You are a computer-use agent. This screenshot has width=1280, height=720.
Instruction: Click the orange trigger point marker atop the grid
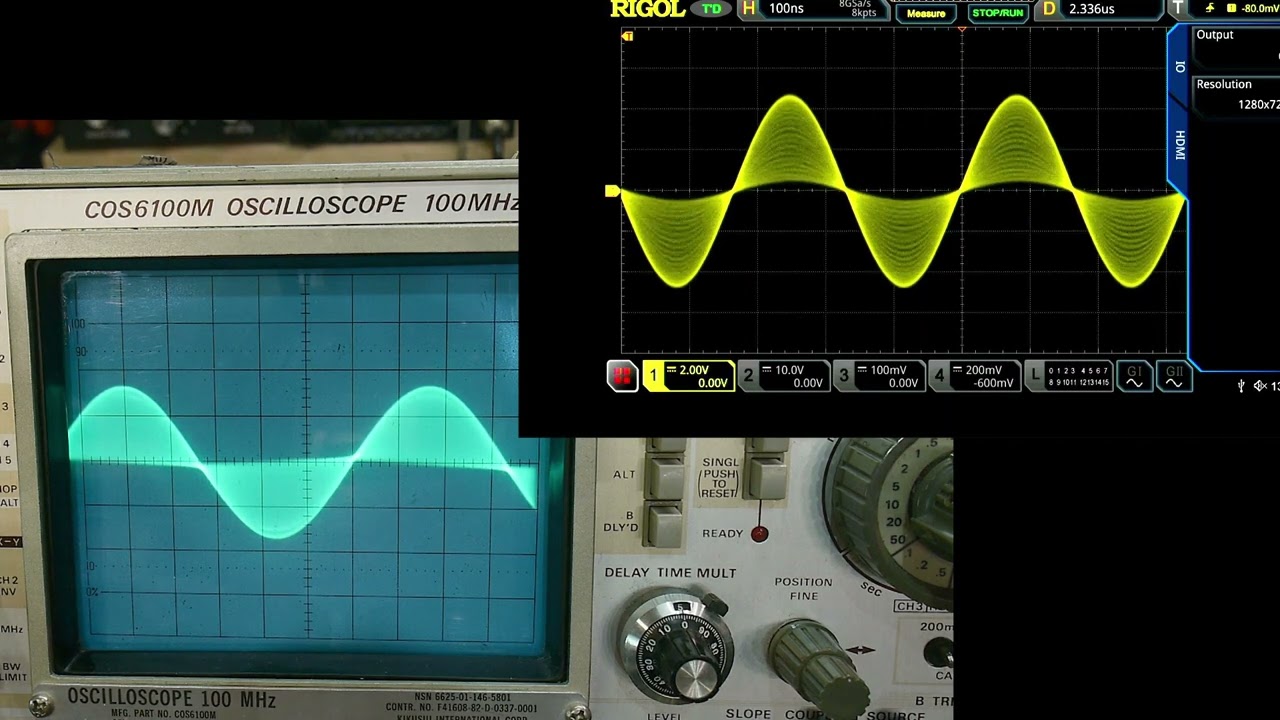click(x=962, y=30)
